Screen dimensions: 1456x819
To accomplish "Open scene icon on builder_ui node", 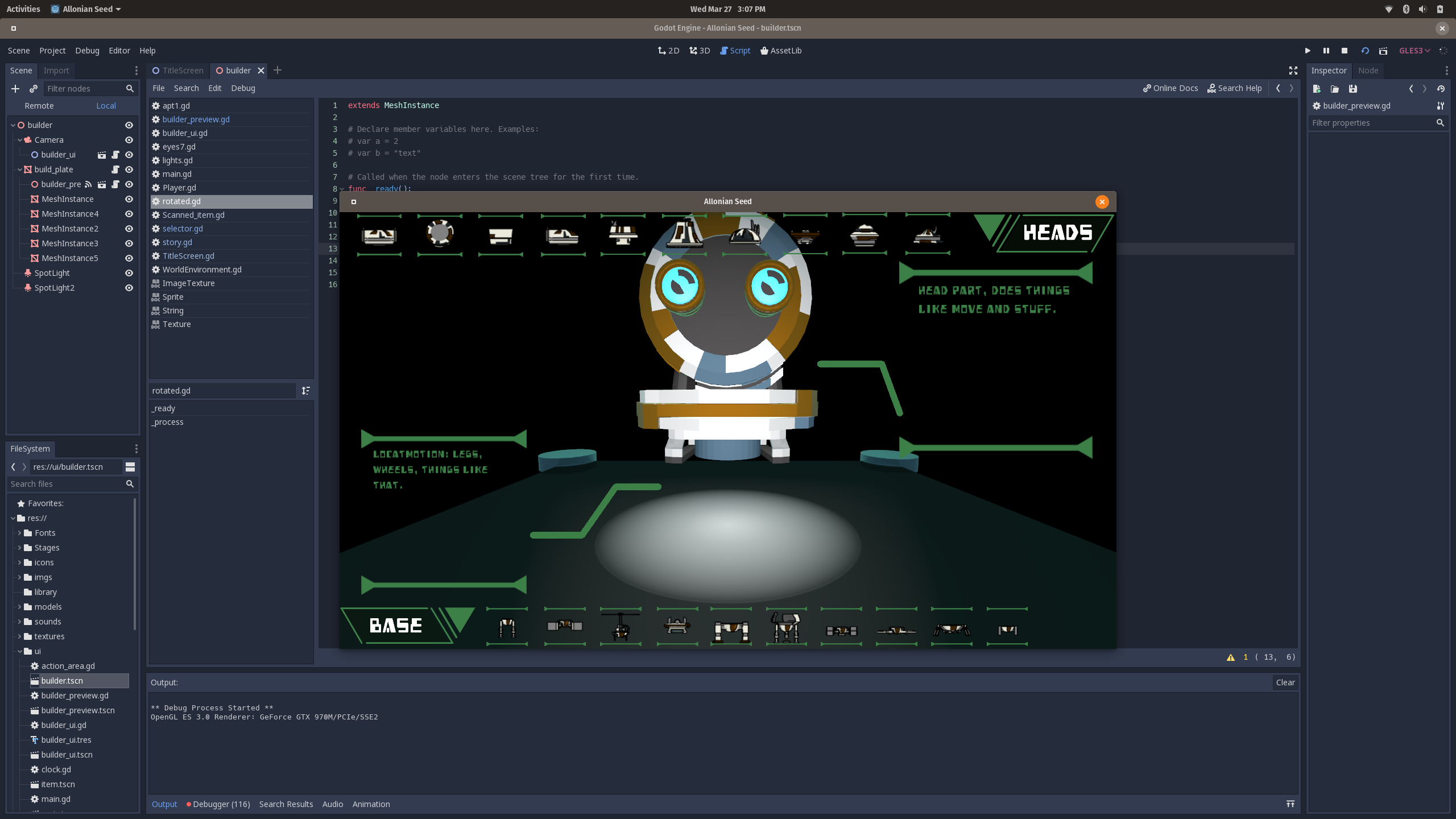I will pyautogui.click(x=102, y=155).
